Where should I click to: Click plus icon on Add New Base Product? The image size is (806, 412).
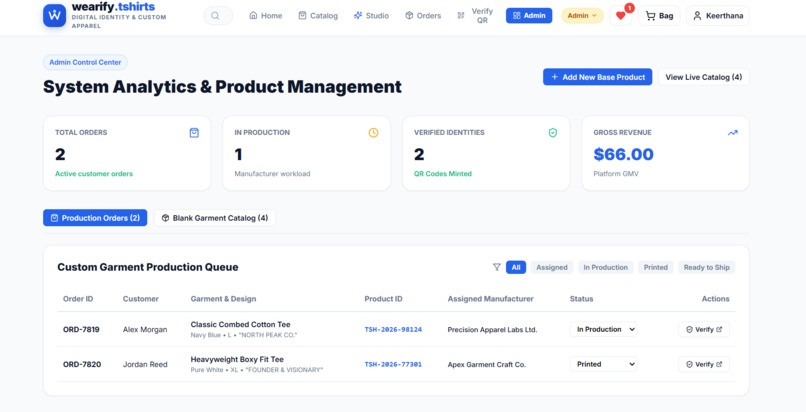555,77
